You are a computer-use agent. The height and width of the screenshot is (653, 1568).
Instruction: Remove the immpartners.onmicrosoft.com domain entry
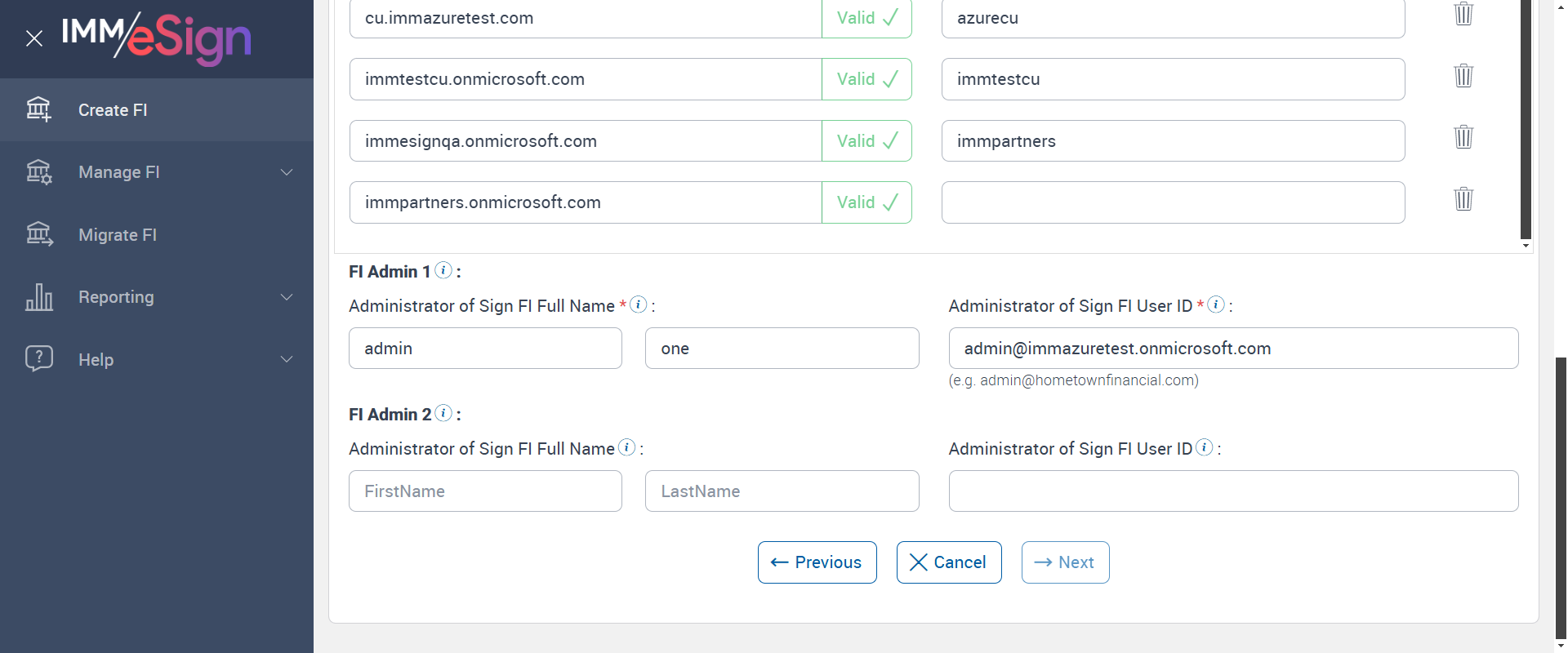(x=1463, y=199)
